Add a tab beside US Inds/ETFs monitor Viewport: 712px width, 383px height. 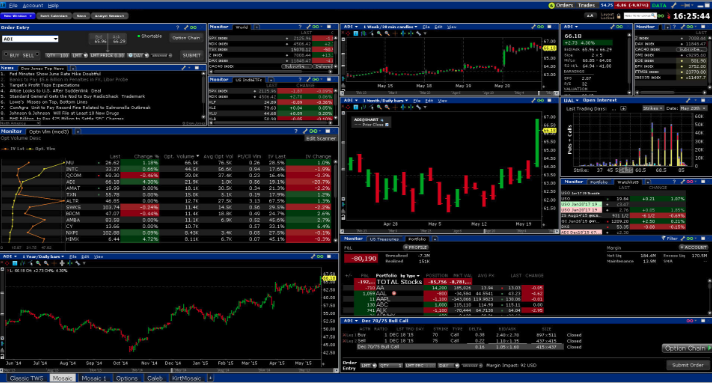(x=271, y=80)
